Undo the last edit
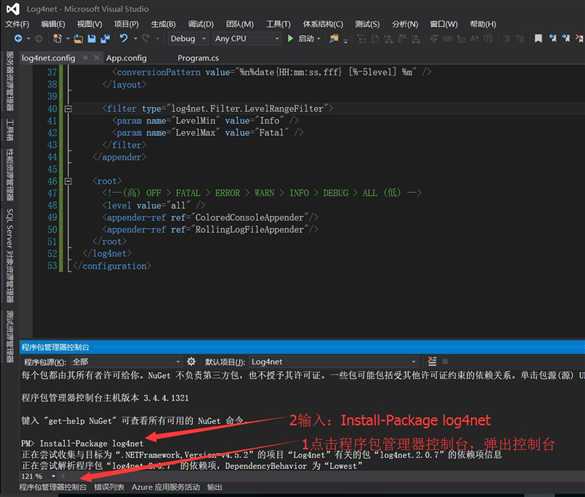The image size is (585, 497). (x=123, y=38)
